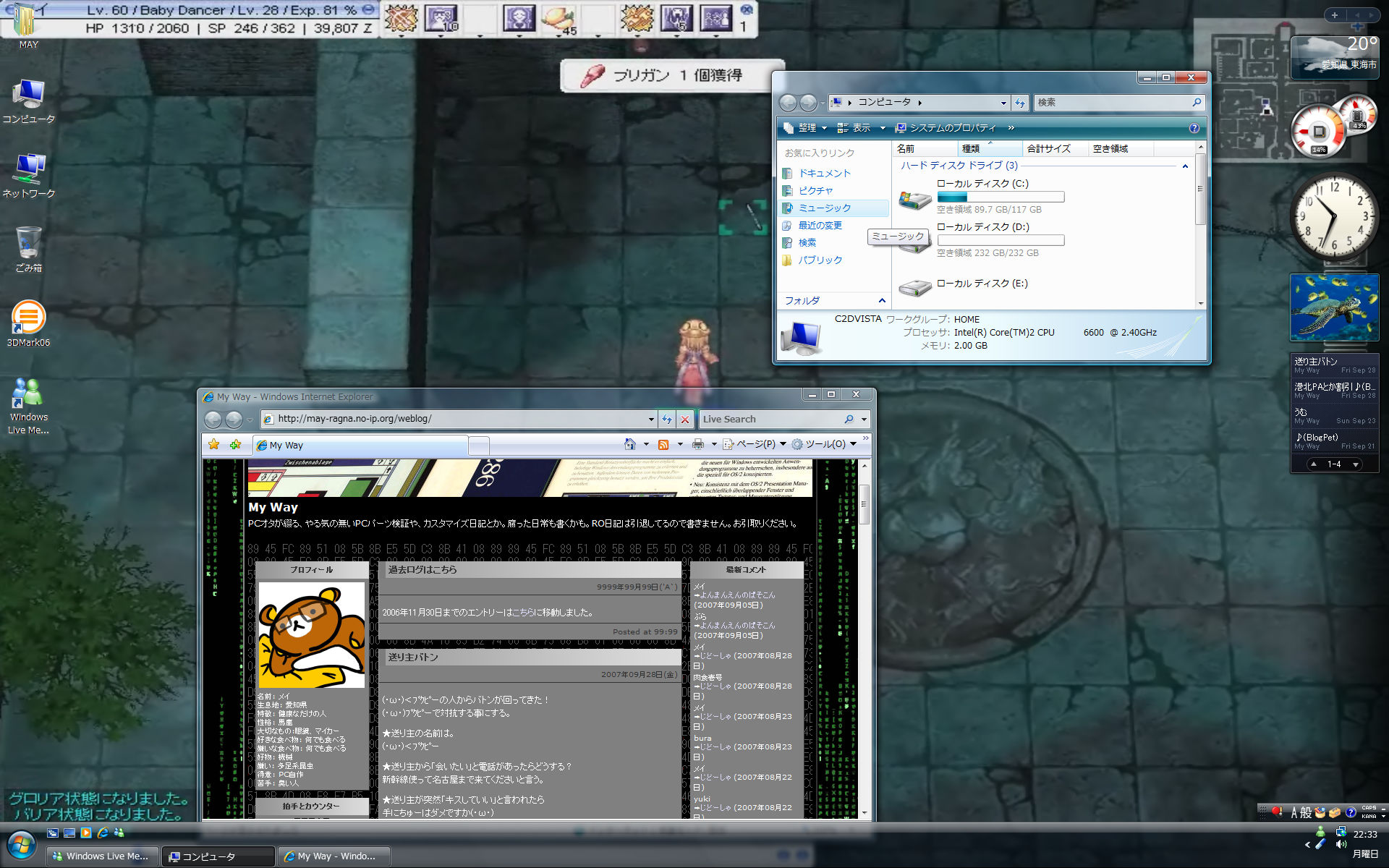Switch to the My Way browser tab
The height and width of the screenshot is (868, 1389).
(x=360, y=446)
